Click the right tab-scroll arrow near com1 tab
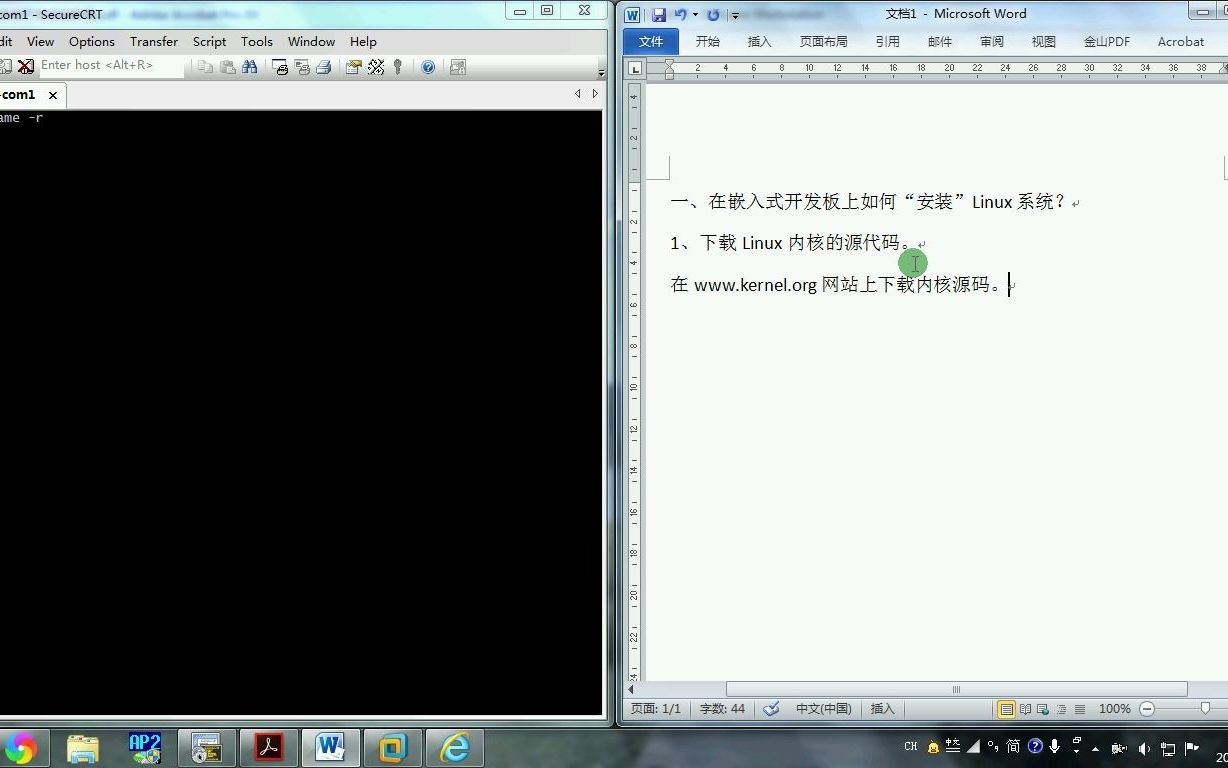The height and width of the screenshot is (768, 1228). click(x=595, y=93)
